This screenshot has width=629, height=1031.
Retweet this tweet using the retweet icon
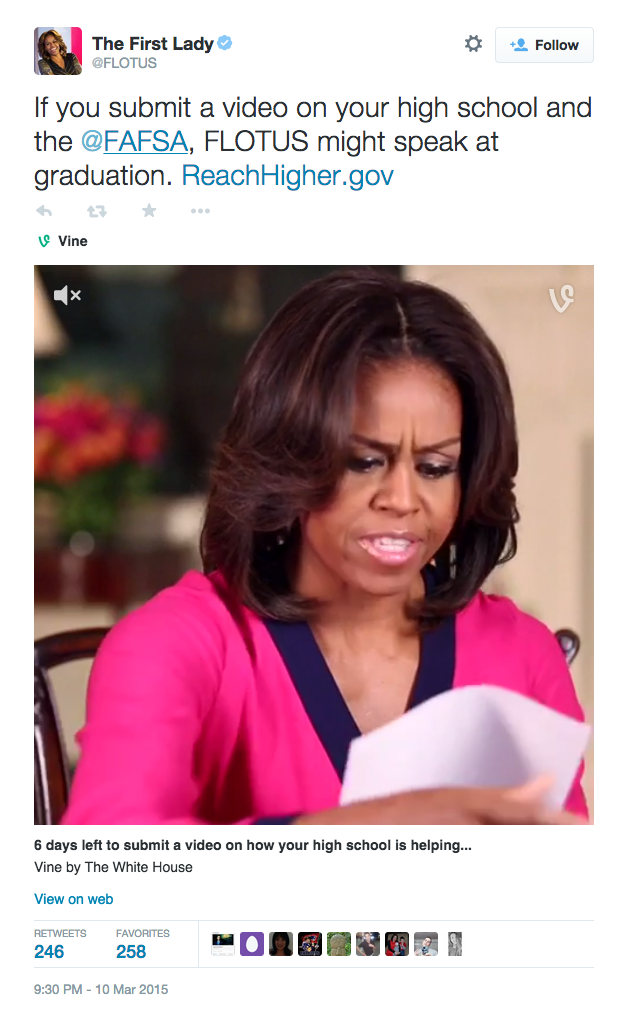[97, 211]
